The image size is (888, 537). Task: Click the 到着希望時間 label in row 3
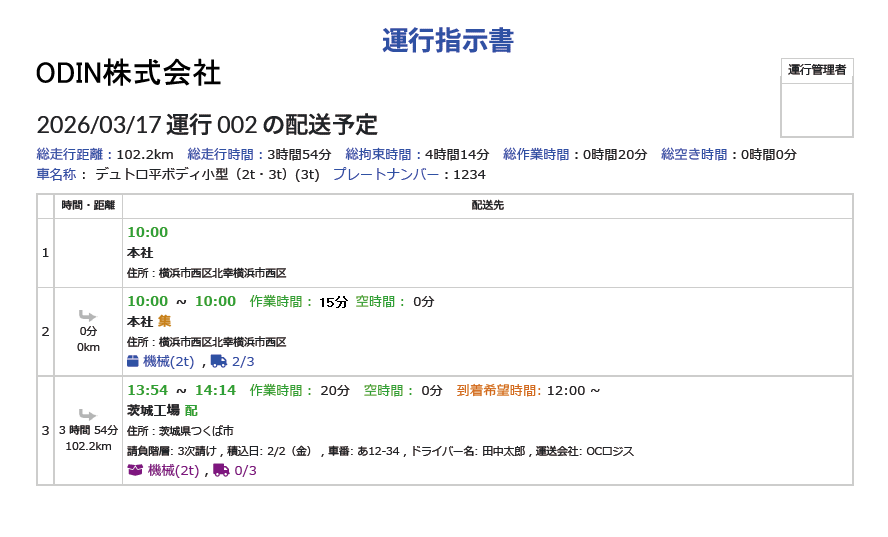(x=498, y=390)
